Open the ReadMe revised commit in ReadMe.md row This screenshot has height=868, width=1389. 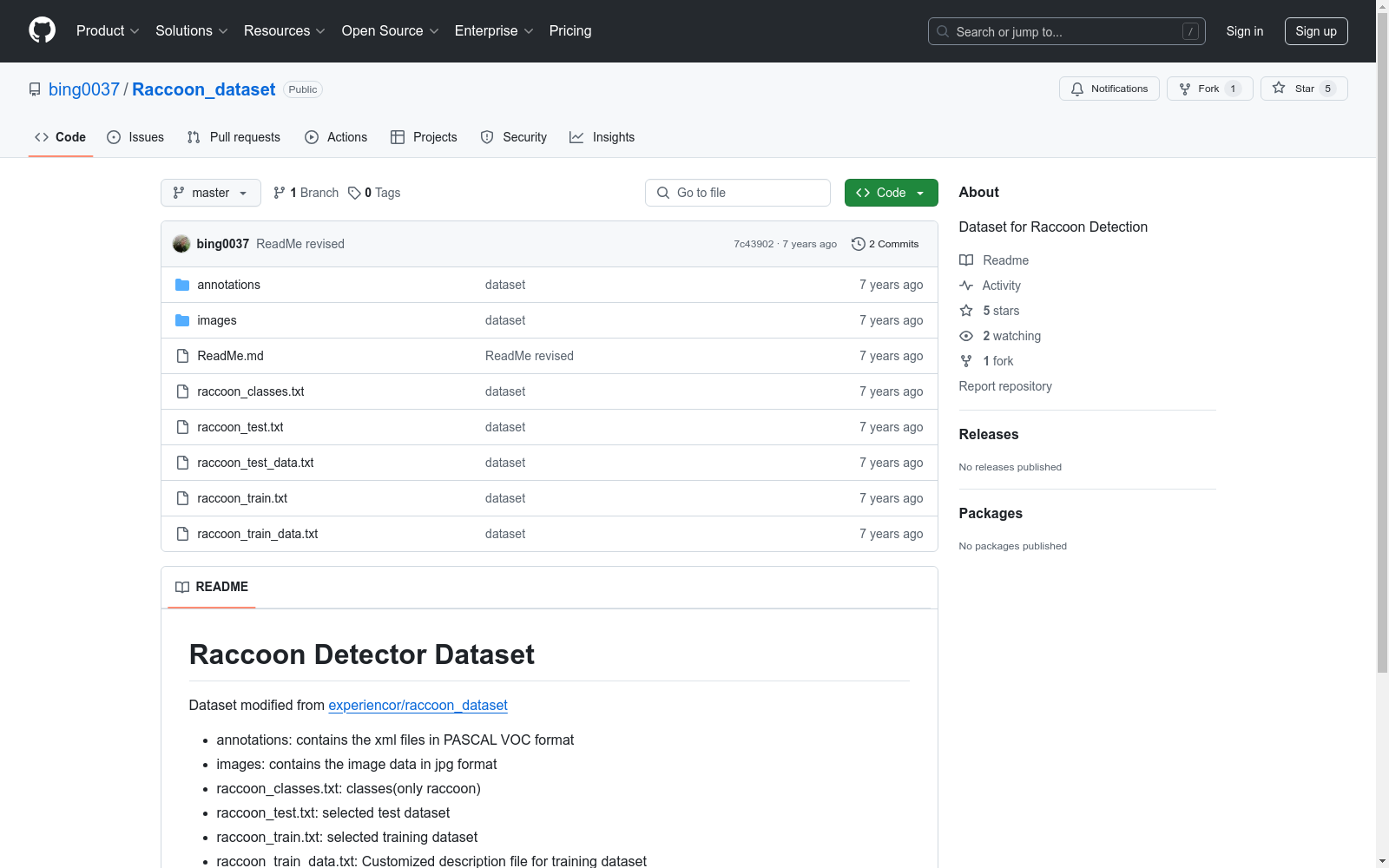click(x=530, y=356)
